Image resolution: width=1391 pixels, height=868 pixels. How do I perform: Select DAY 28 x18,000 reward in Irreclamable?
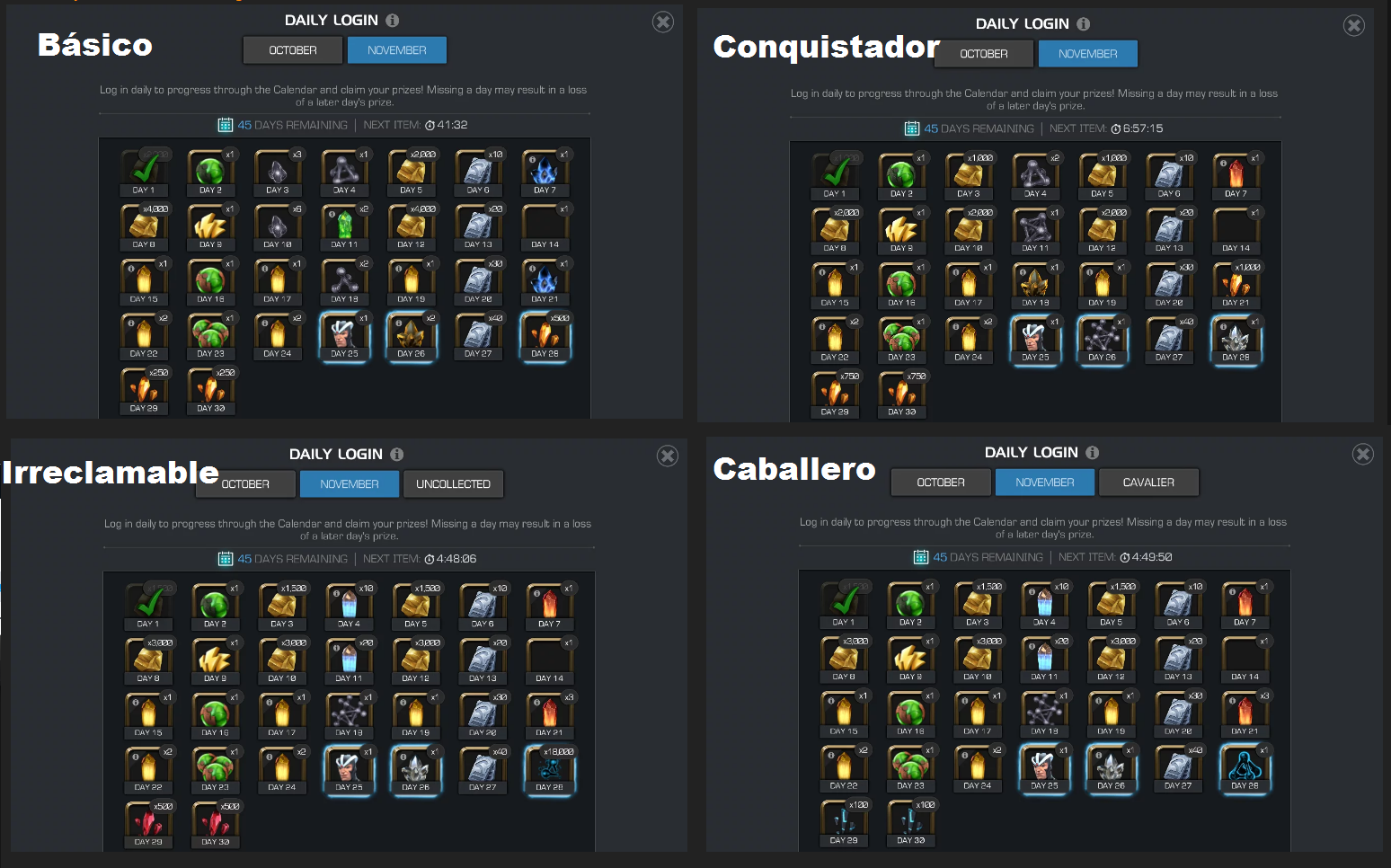(x=550, y=769)
